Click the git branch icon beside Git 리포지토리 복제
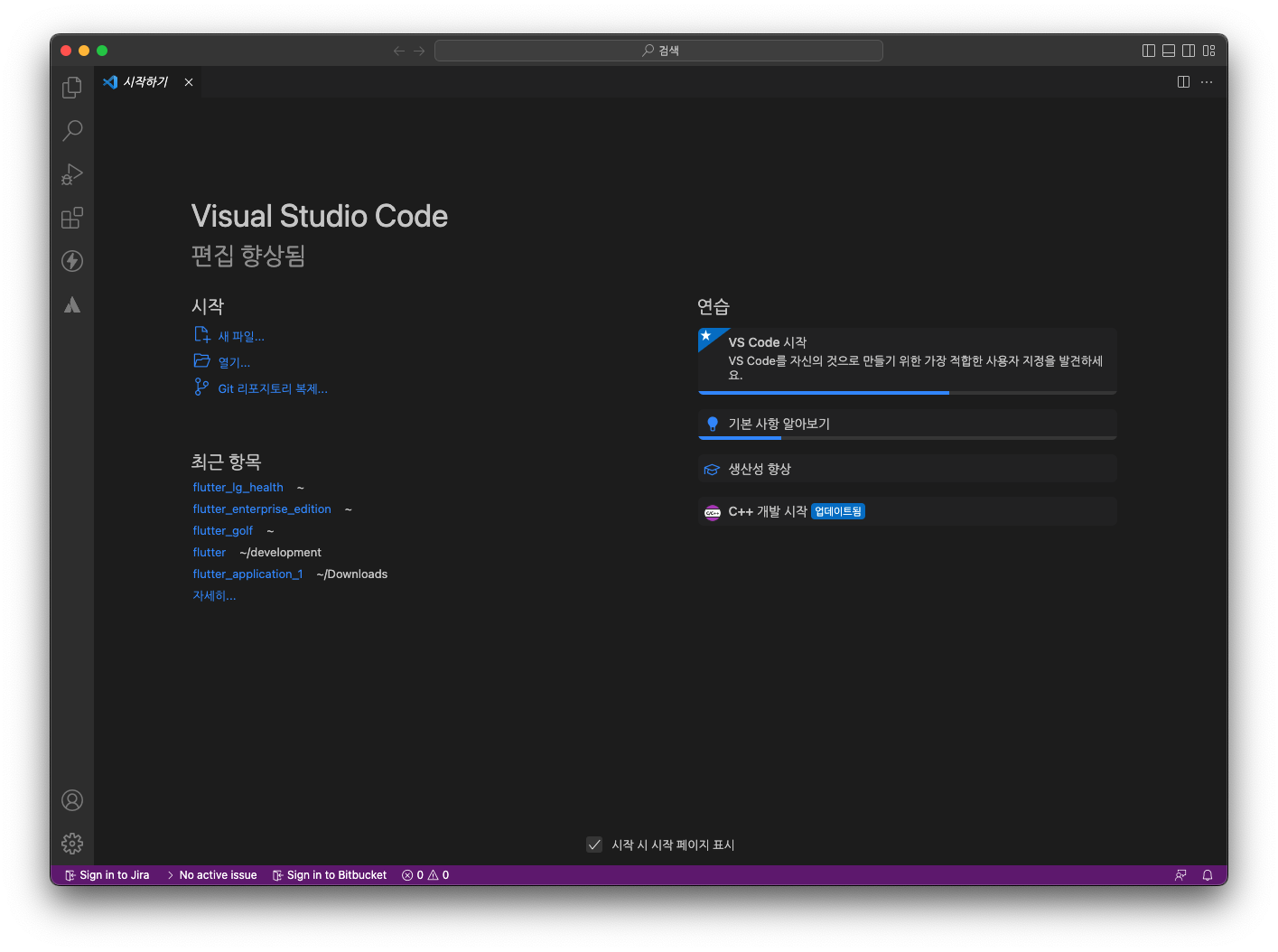Screen dimensions: 1278x952 pos(201,387)
